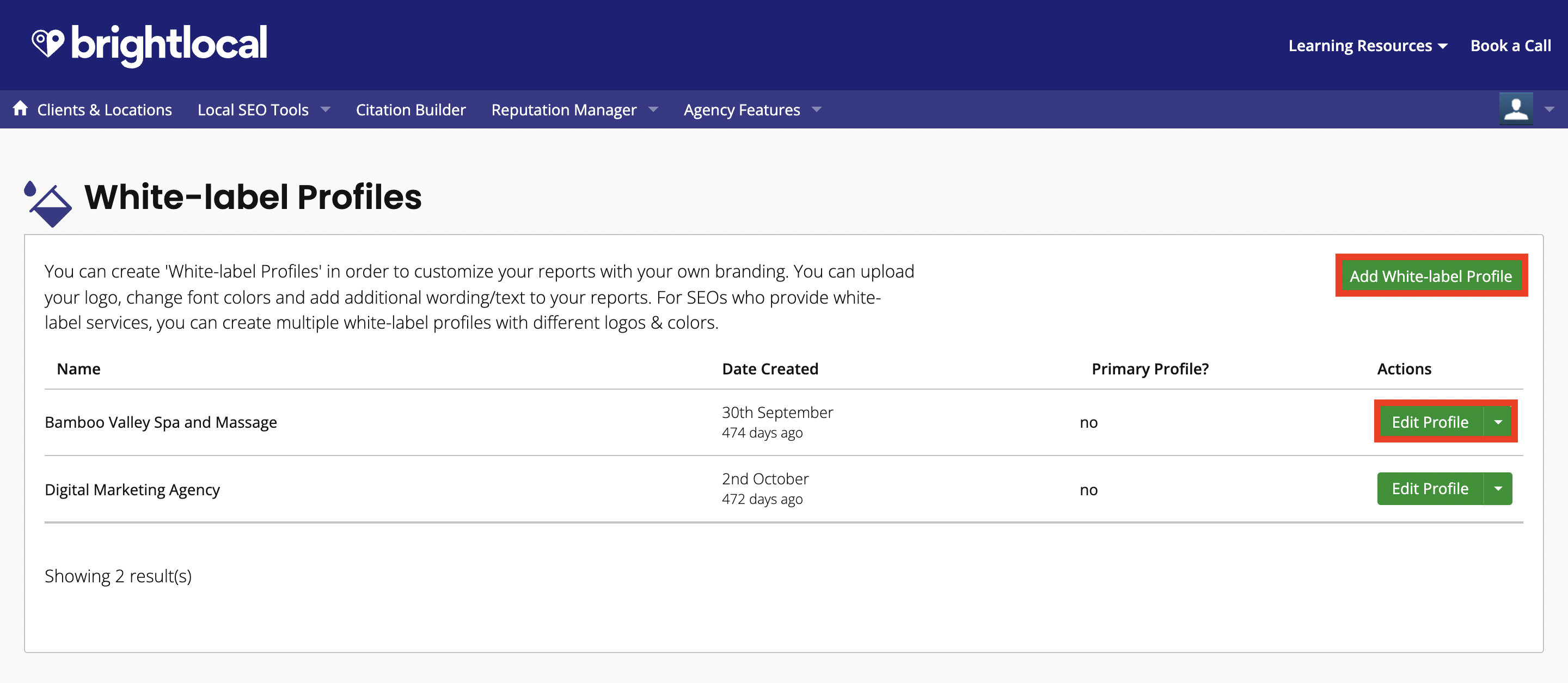This screenshot has width=1568, height=683.
Task: Go to Clients & Locations
Action: click(x=104, y=109)
